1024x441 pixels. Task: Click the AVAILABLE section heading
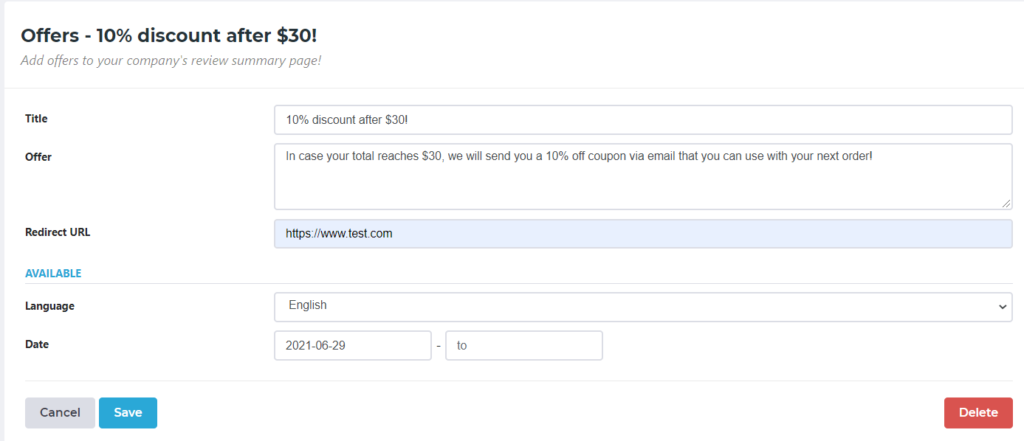click(x=53, y=273)
